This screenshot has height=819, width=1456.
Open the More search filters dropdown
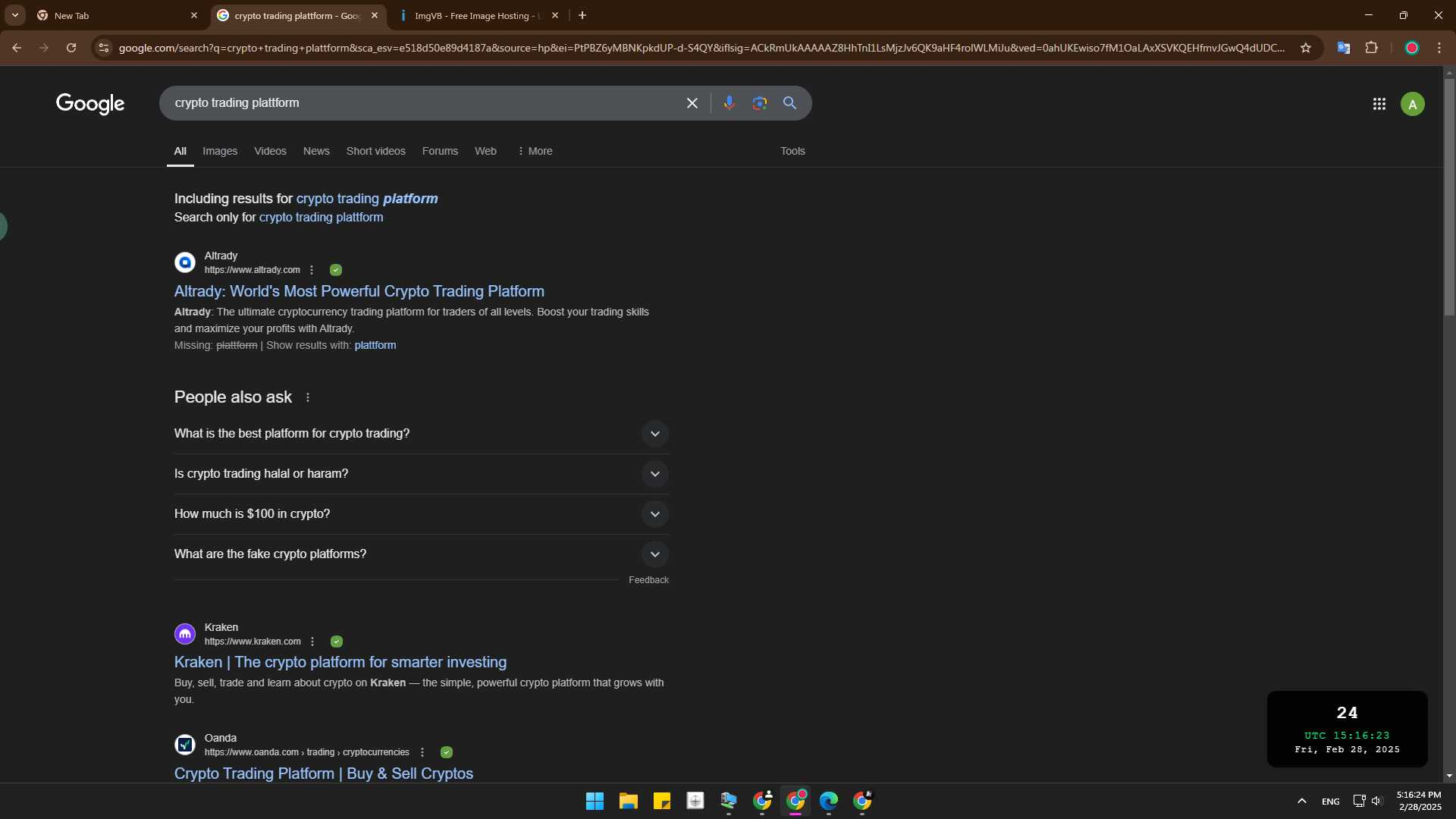[x=535, y=151]
